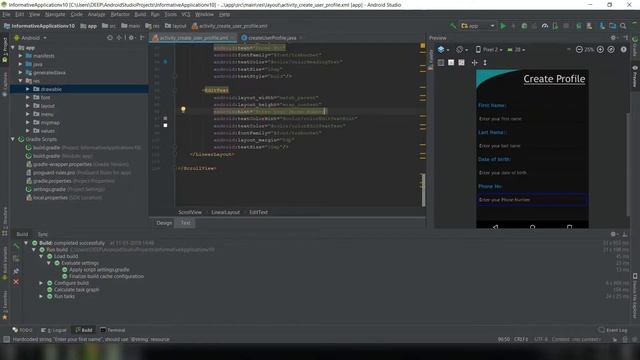
Task: Click the 'Enter your first name' field in the Preview
Action: pos(532,119)
